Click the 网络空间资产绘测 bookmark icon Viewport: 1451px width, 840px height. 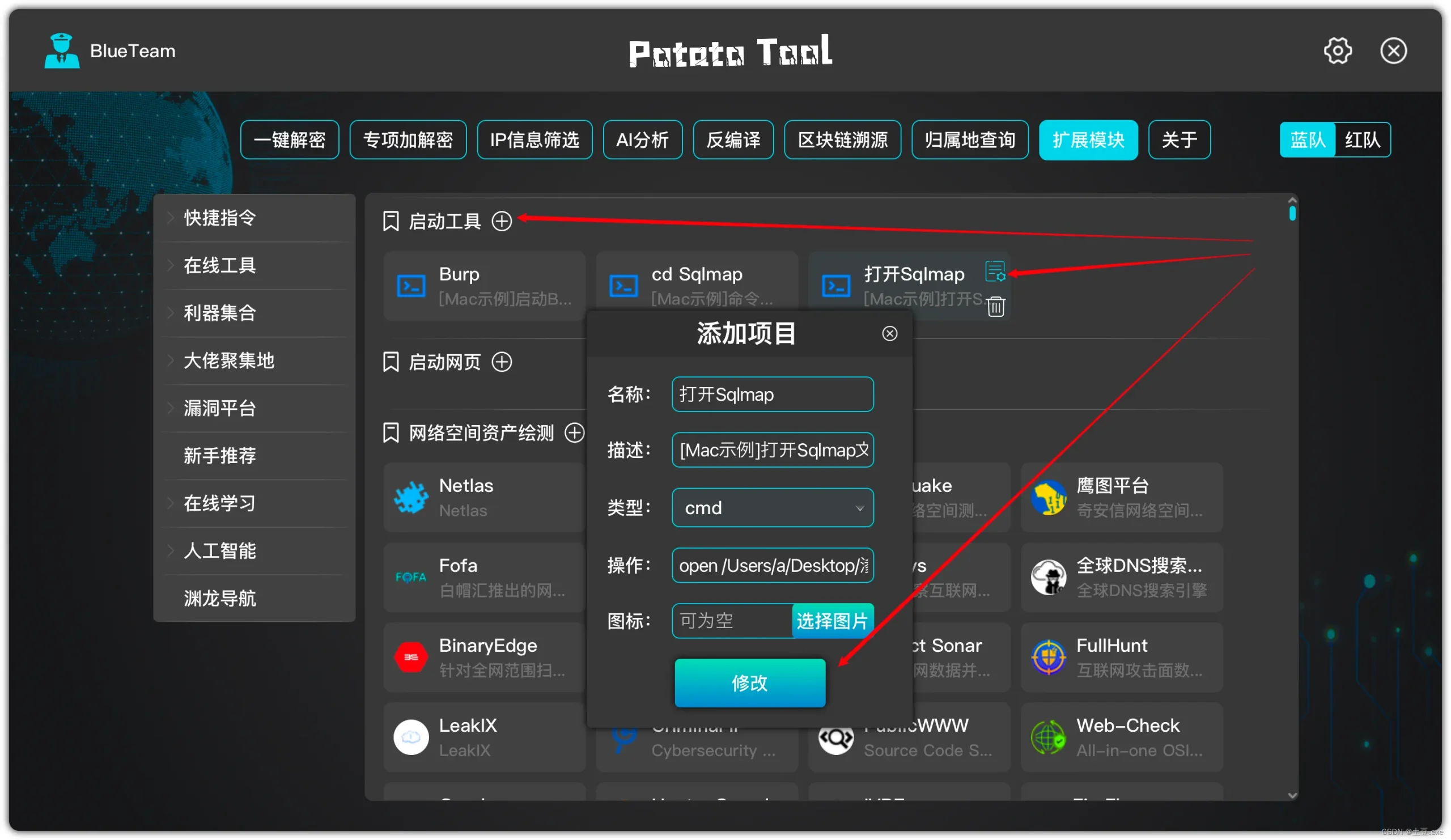[x=391, y=432]
